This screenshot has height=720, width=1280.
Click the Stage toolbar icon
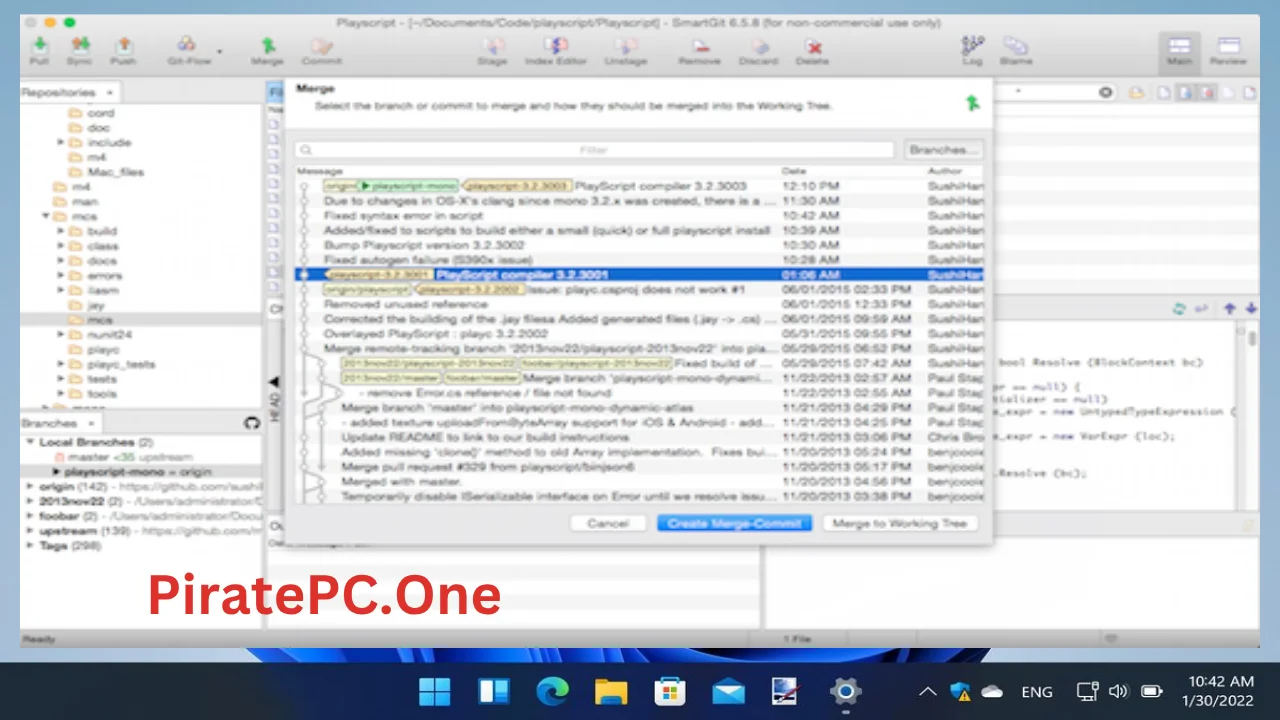point(492,50)
